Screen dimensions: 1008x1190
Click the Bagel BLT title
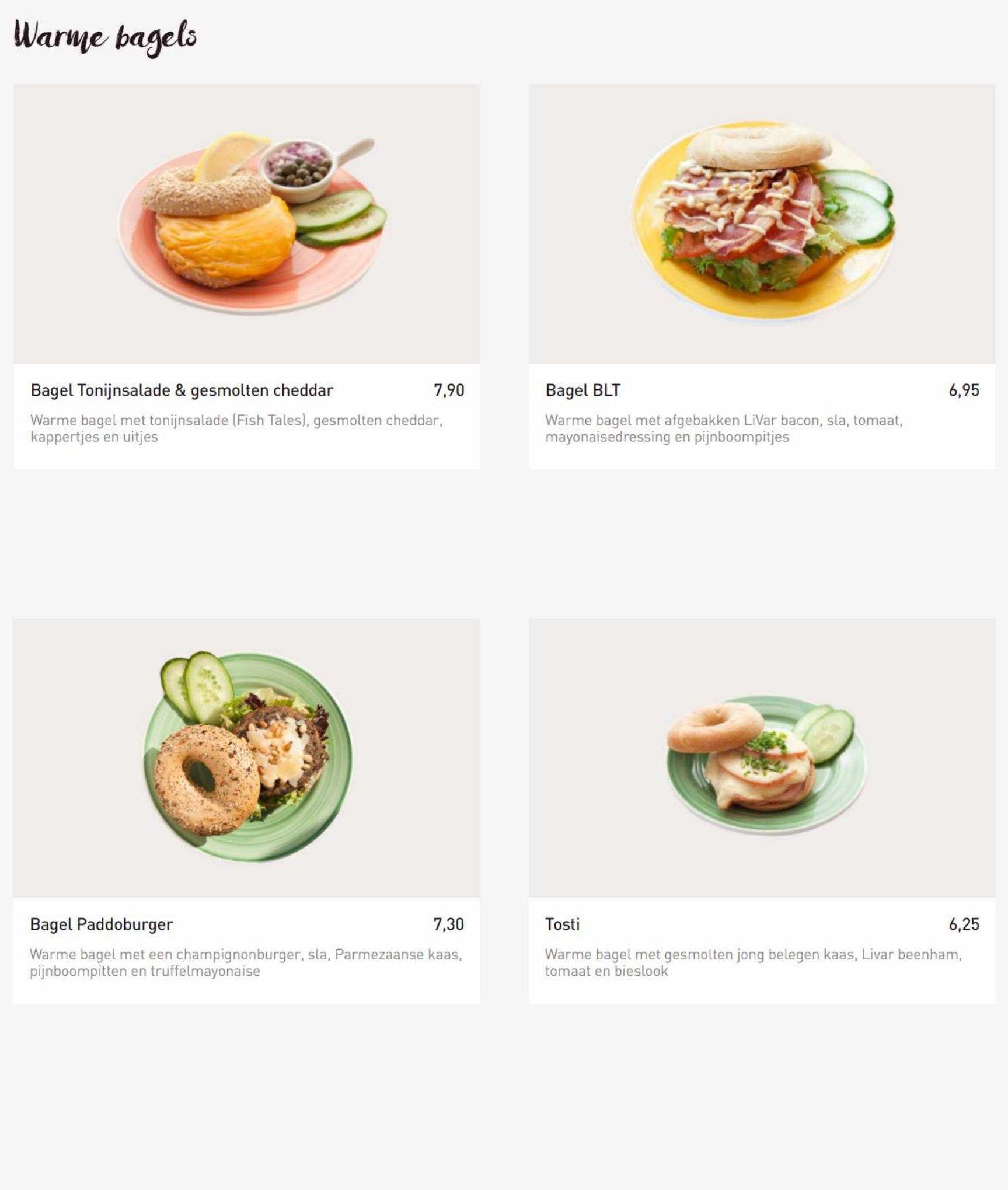pyautogui.click(x=583, y=390)
